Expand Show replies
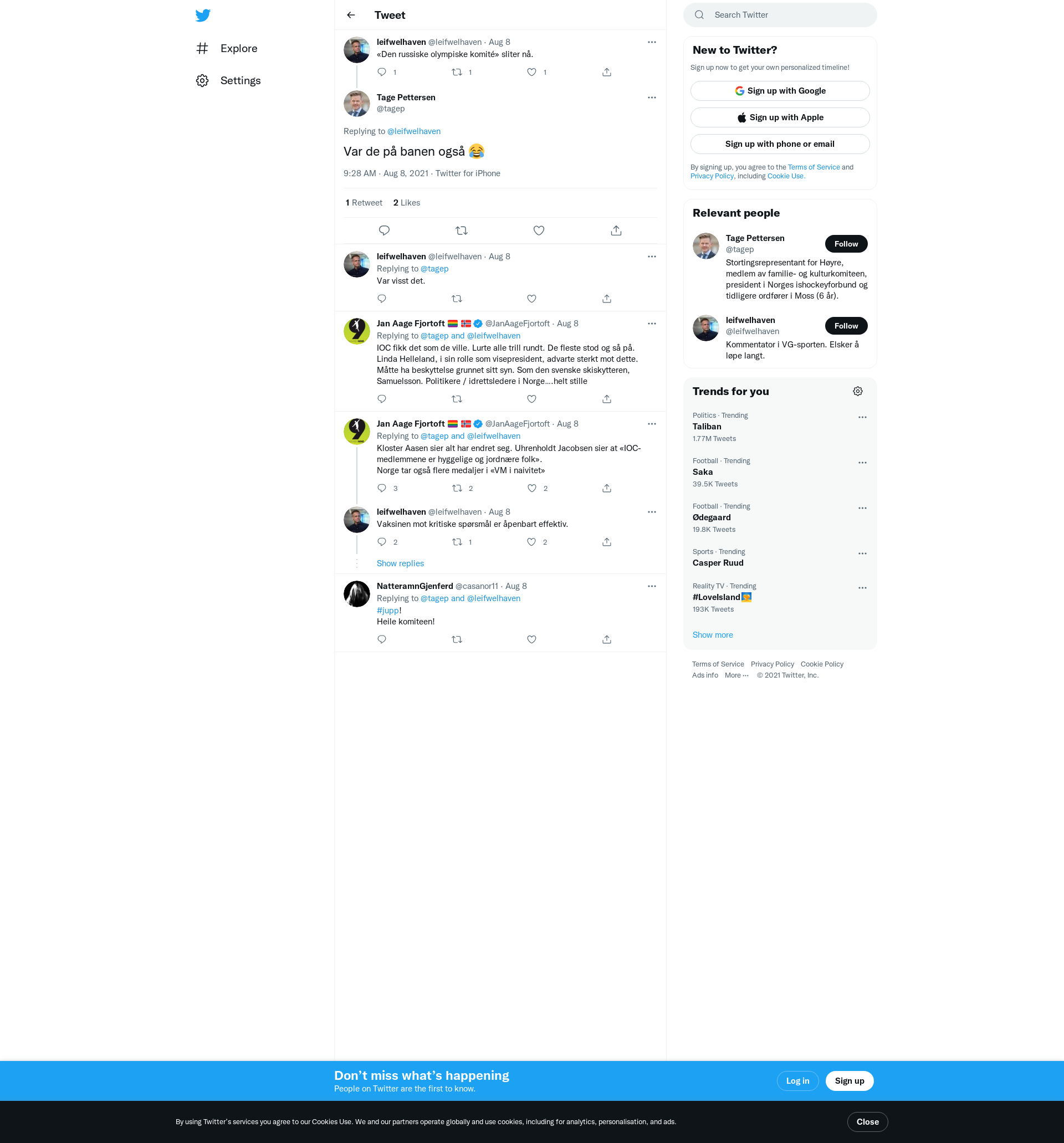1064x1143 pixels. point(400,563)
